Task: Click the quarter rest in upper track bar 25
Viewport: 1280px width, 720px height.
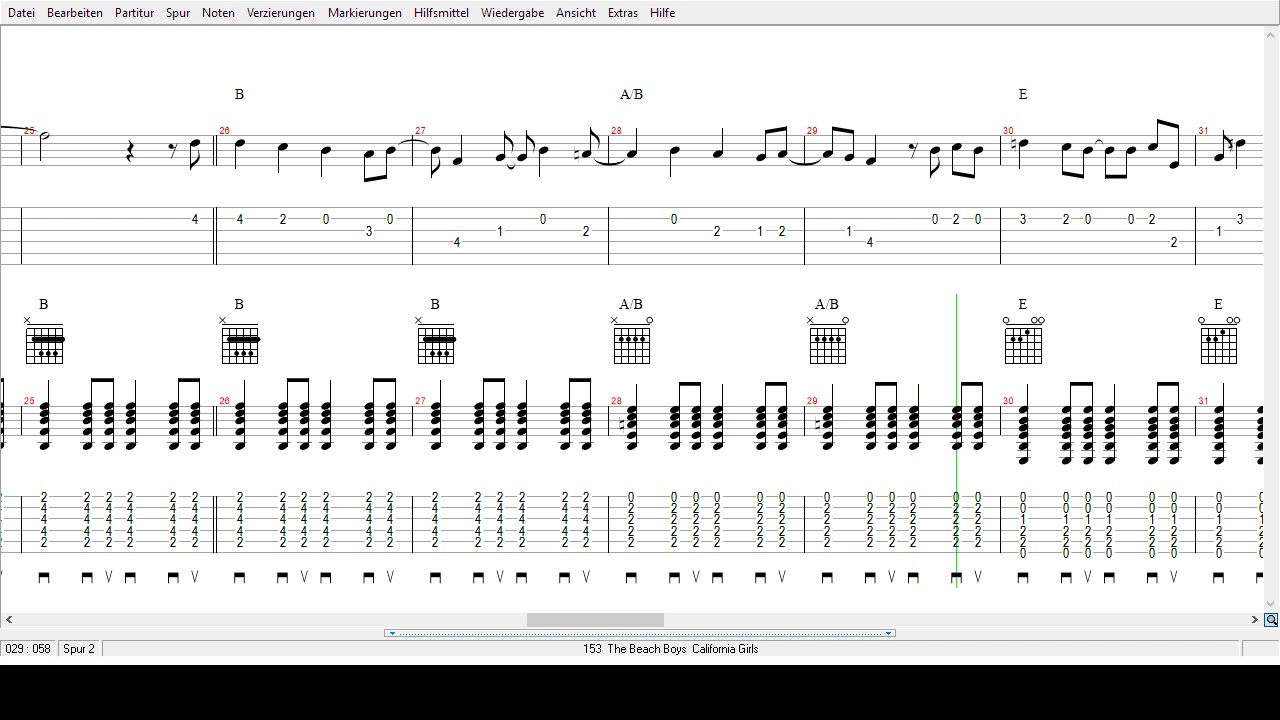Action: click(x=130, y=151)
